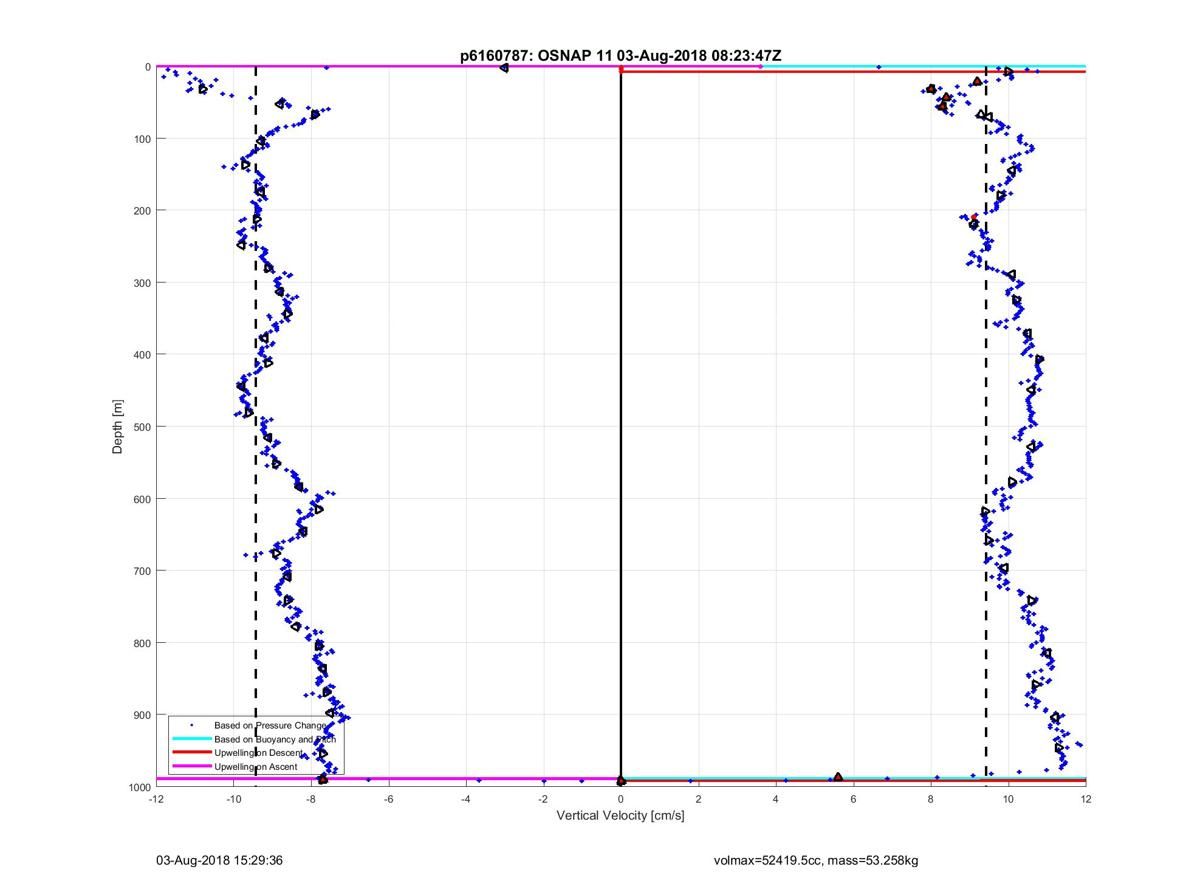The width and height of the screenshot is (1200, 885).
Task: Click the velocity axis tick label '12'
Action: (x=1085, y=800)
